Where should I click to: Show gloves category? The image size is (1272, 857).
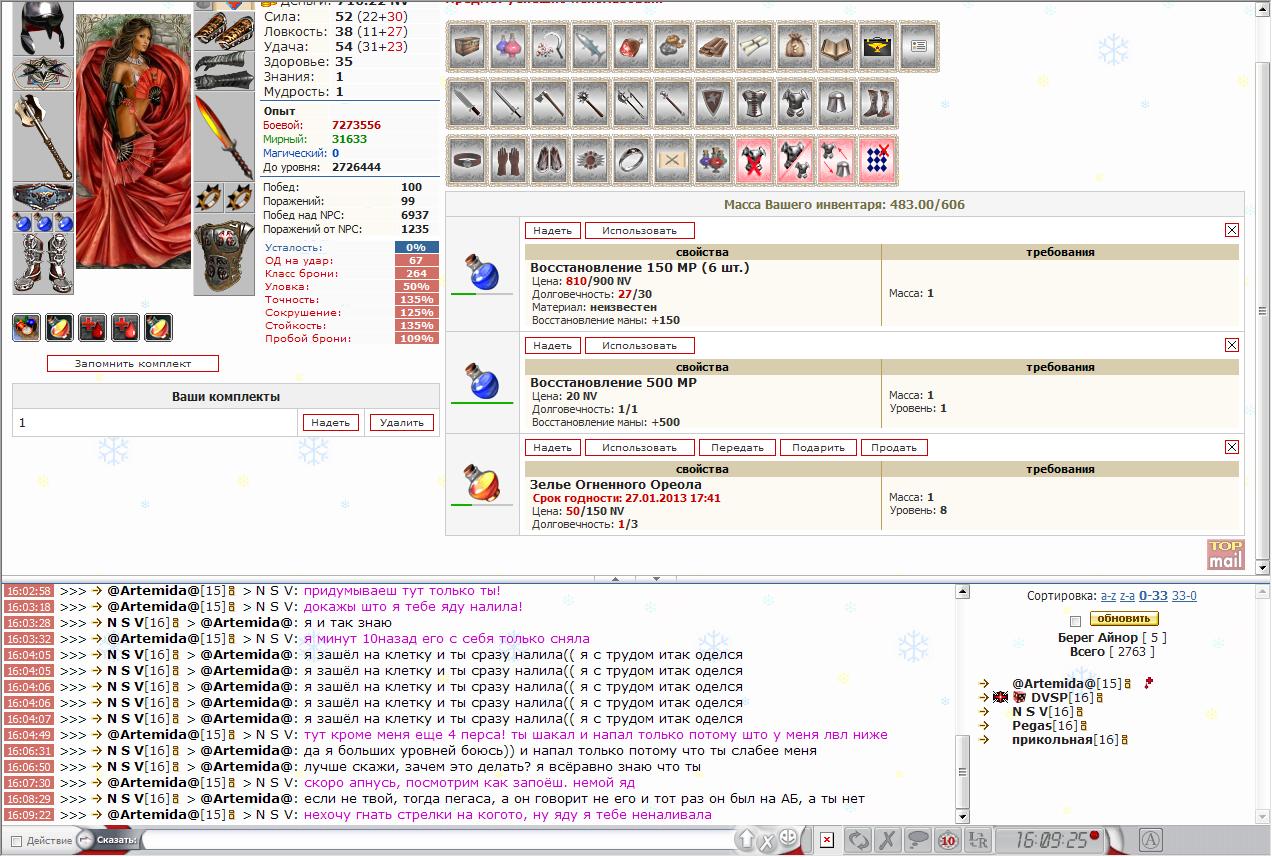pyautogui.click(x=510, y=159)
